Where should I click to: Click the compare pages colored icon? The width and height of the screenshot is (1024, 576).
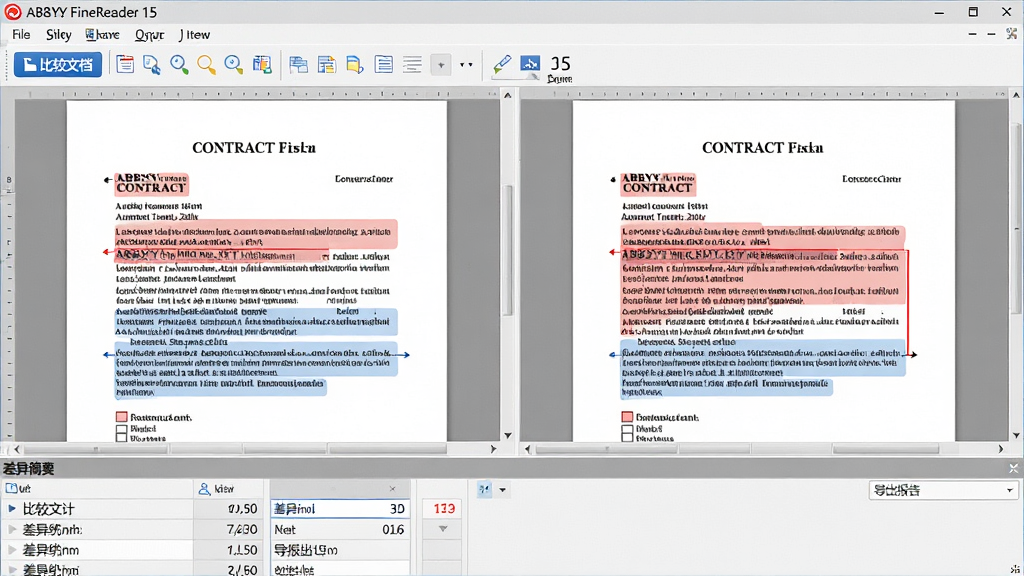click(262, 64)
